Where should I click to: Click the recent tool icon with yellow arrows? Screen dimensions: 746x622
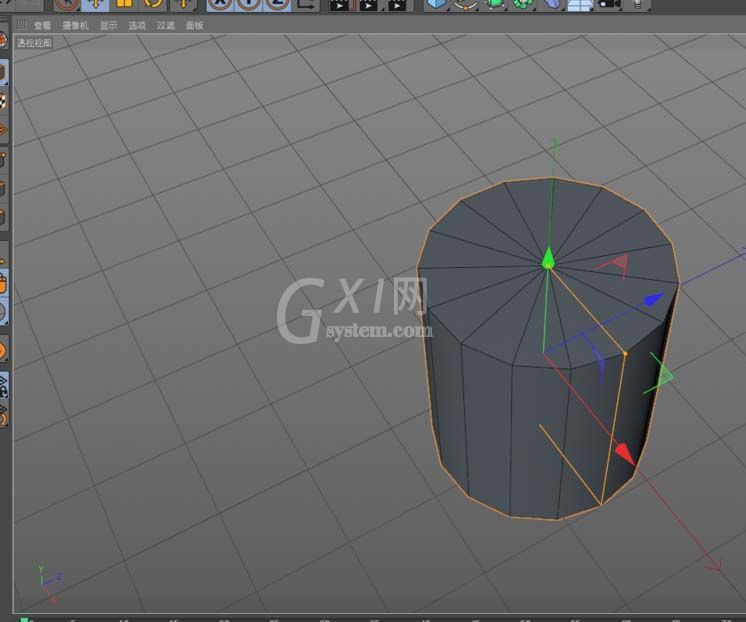pyautogui.click(x=183, y=4)
